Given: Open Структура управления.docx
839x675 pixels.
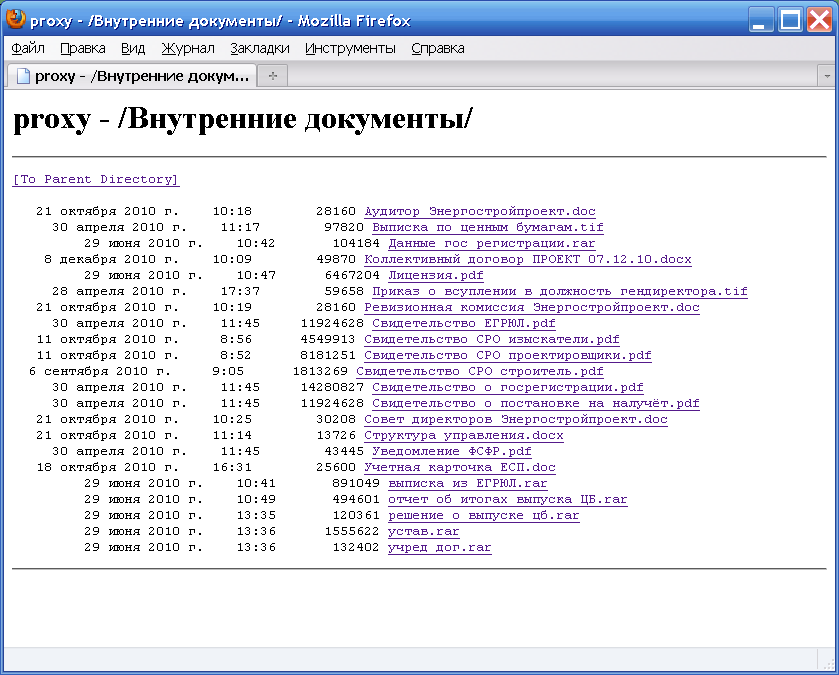Looking at the screenshot, I should pyautogui.click(x=464, y=436).
